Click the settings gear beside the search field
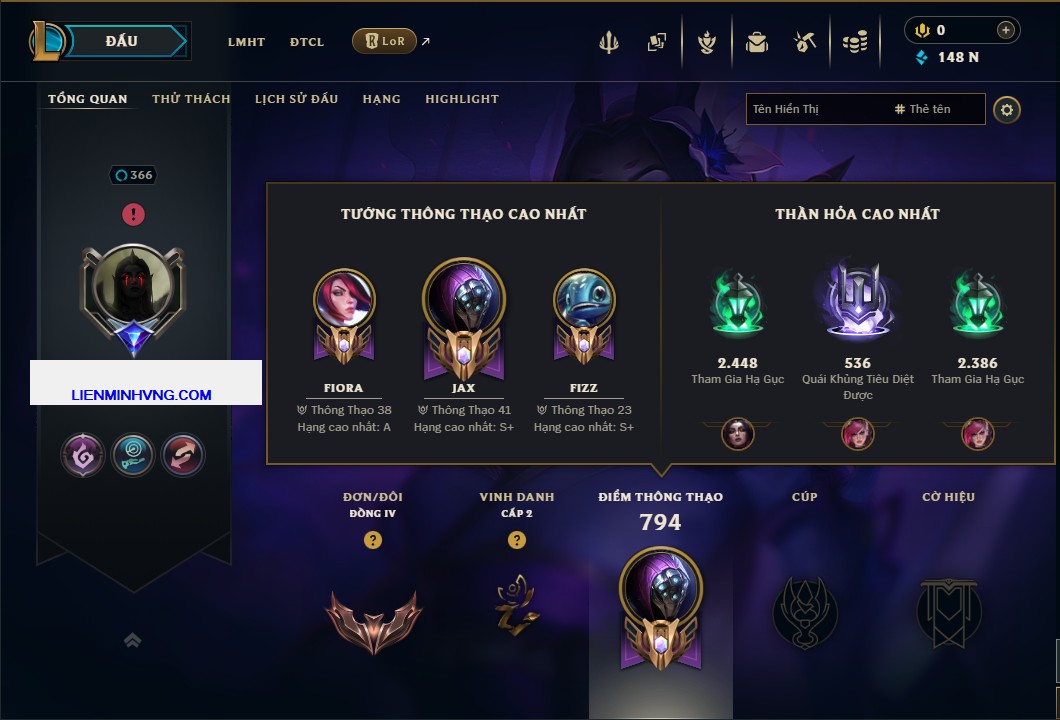The width and height of the screenshot is (1060, 720). point(1007,110)
